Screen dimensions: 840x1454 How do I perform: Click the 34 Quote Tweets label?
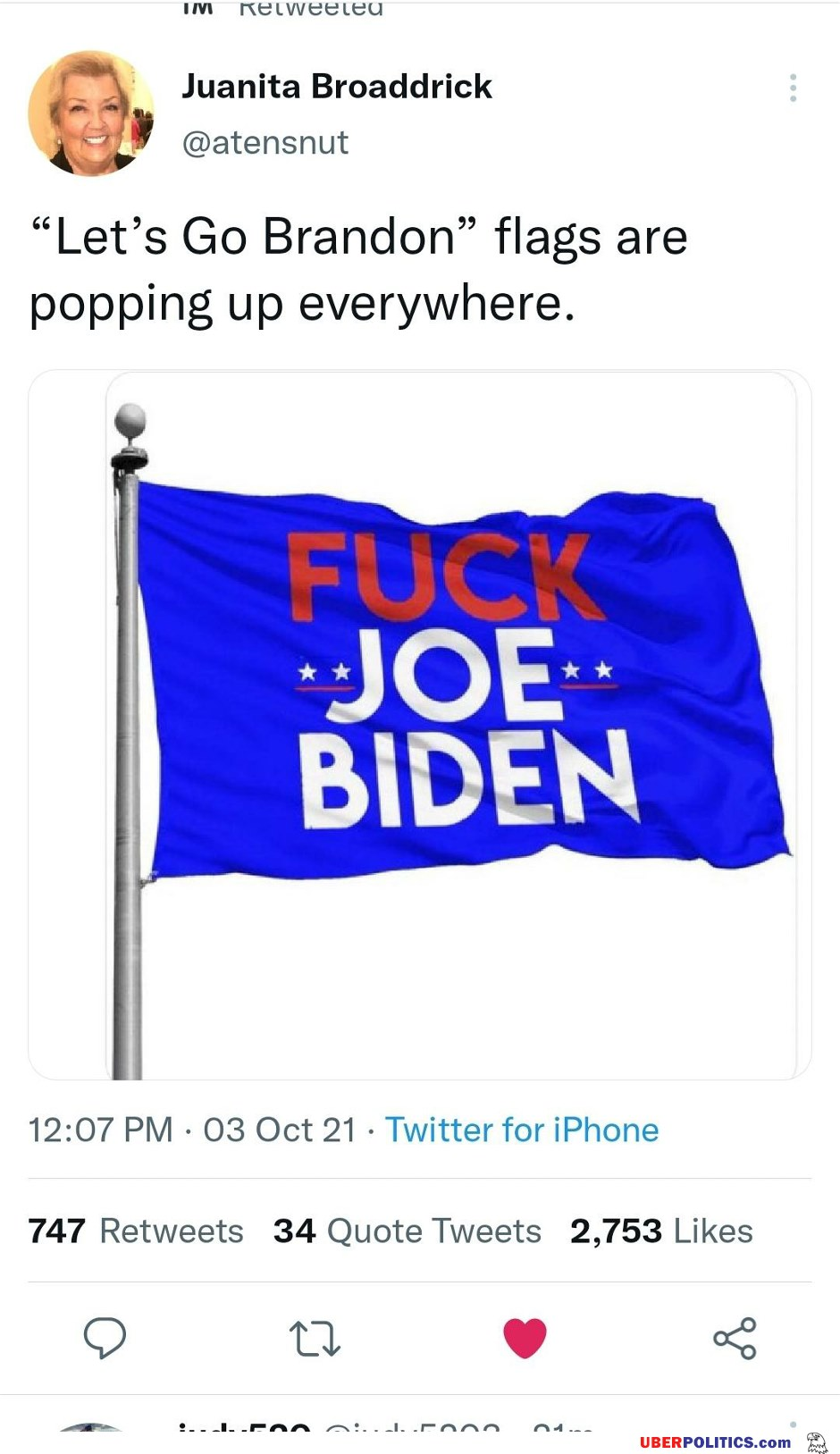tap(407, 1230)
